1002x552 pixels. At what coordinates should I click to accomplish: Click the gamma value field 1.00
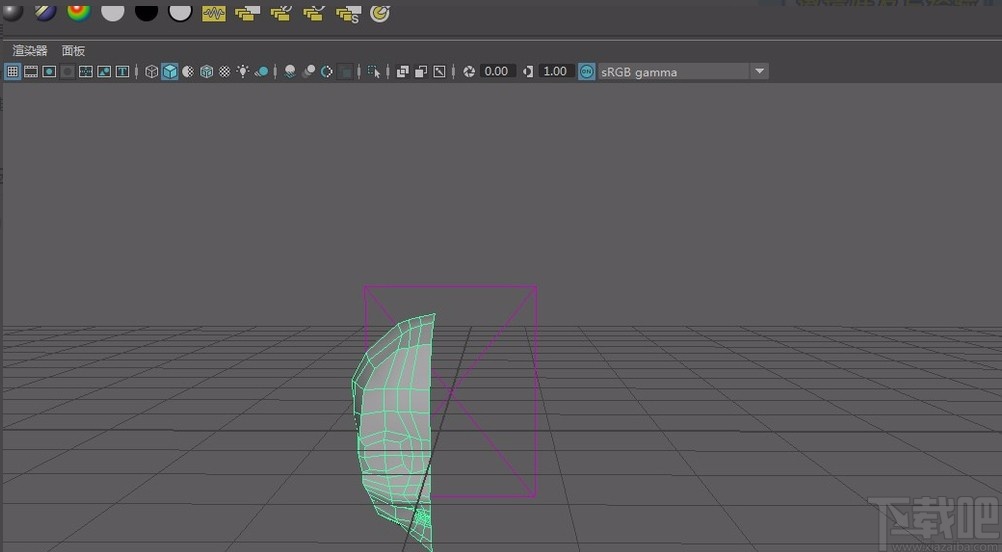(x=555, y=72)
